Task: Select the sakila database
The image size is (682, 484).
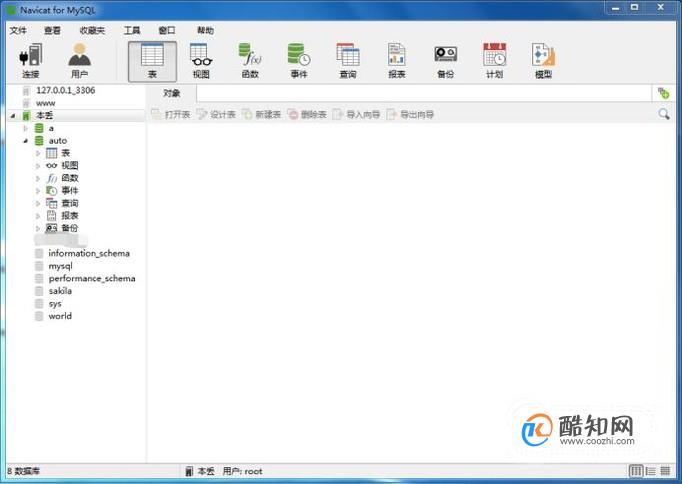Action: click(60, 291)
